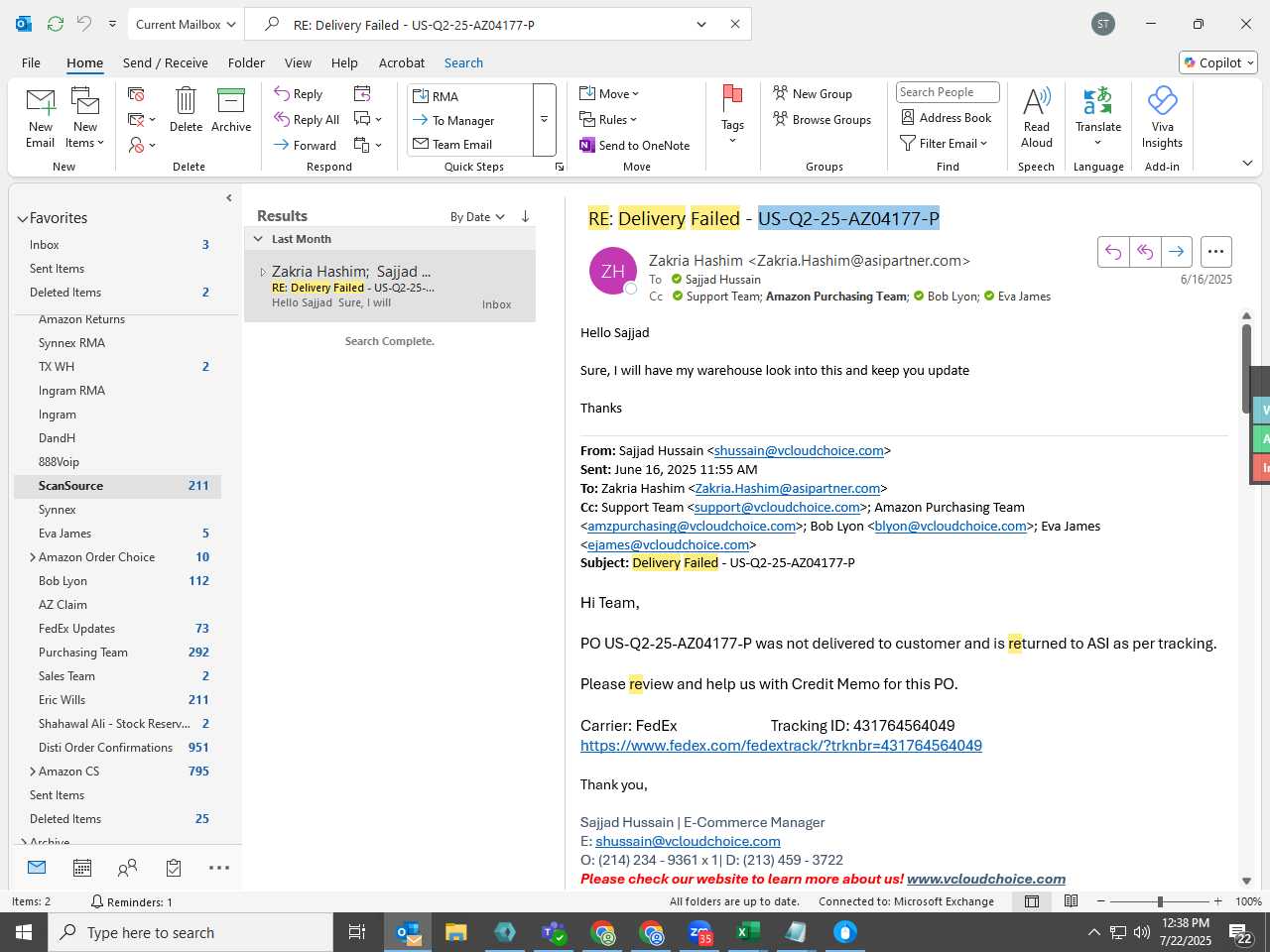Viewport: 1270px width, 952px height.
Task: Expand the Amazon CS folder
Action: point(33,772)
